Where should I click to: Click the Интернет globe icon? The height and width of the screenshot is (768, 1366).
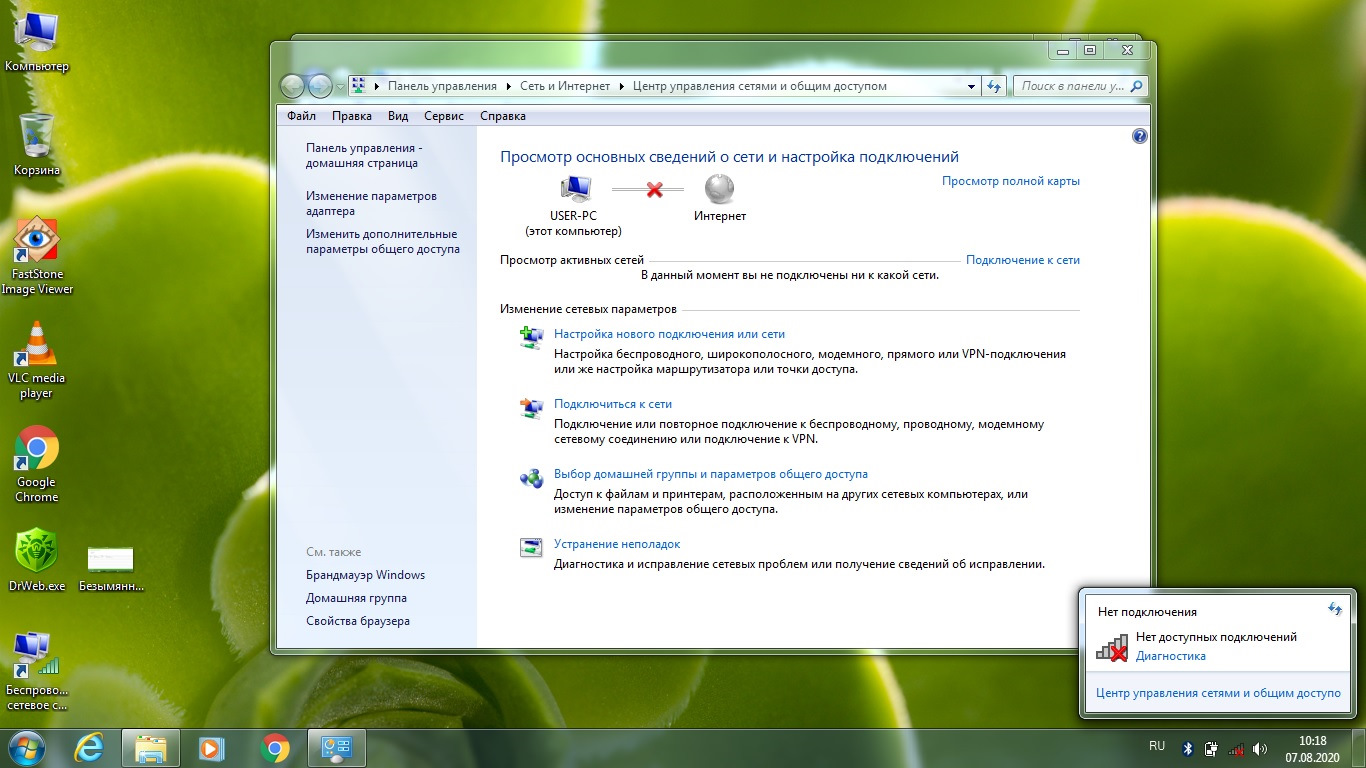tap(720, 189)
